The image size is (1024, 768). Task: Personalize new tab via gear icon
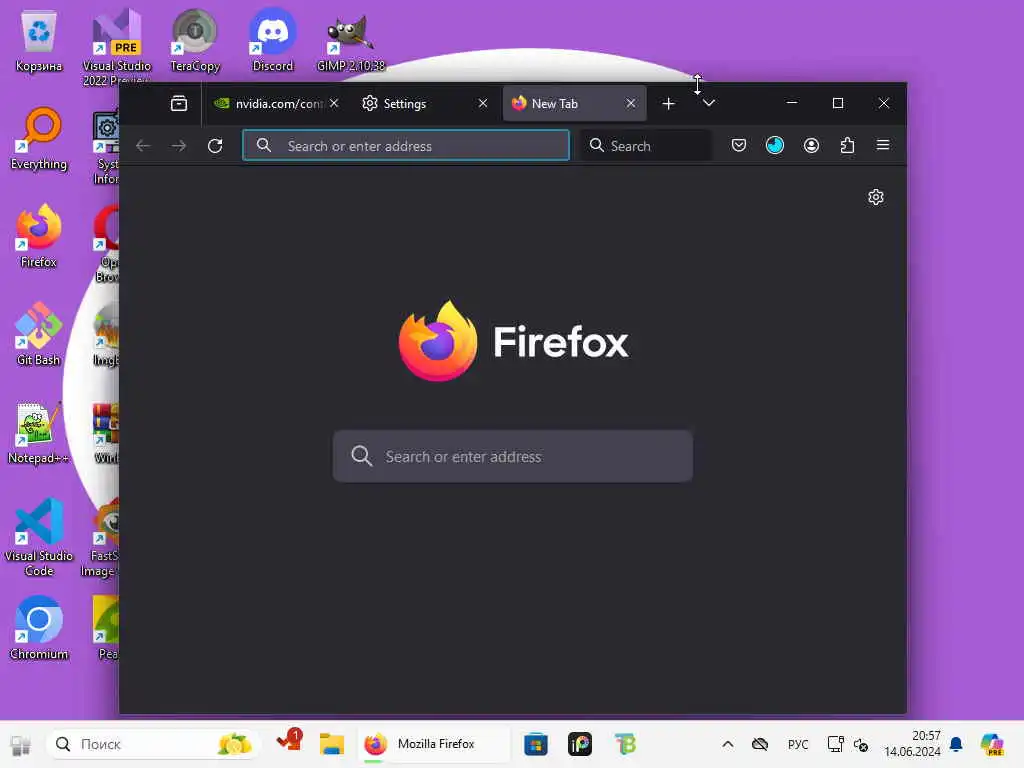pos(876,197)
